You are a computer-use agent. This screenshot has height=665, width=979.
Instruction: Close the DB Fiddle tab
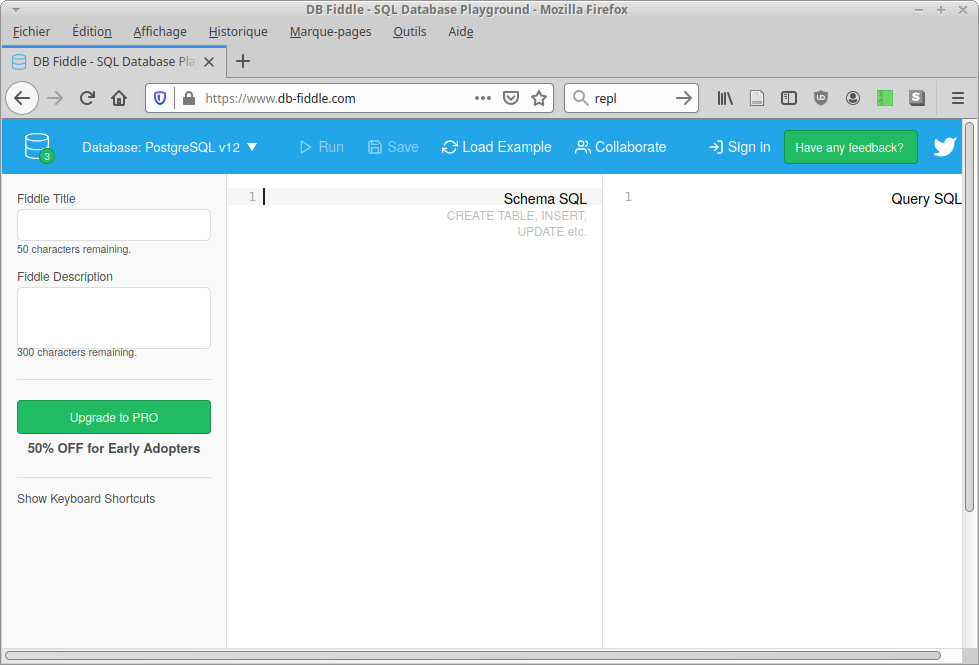pyautogui.click(x=209, y=62)
